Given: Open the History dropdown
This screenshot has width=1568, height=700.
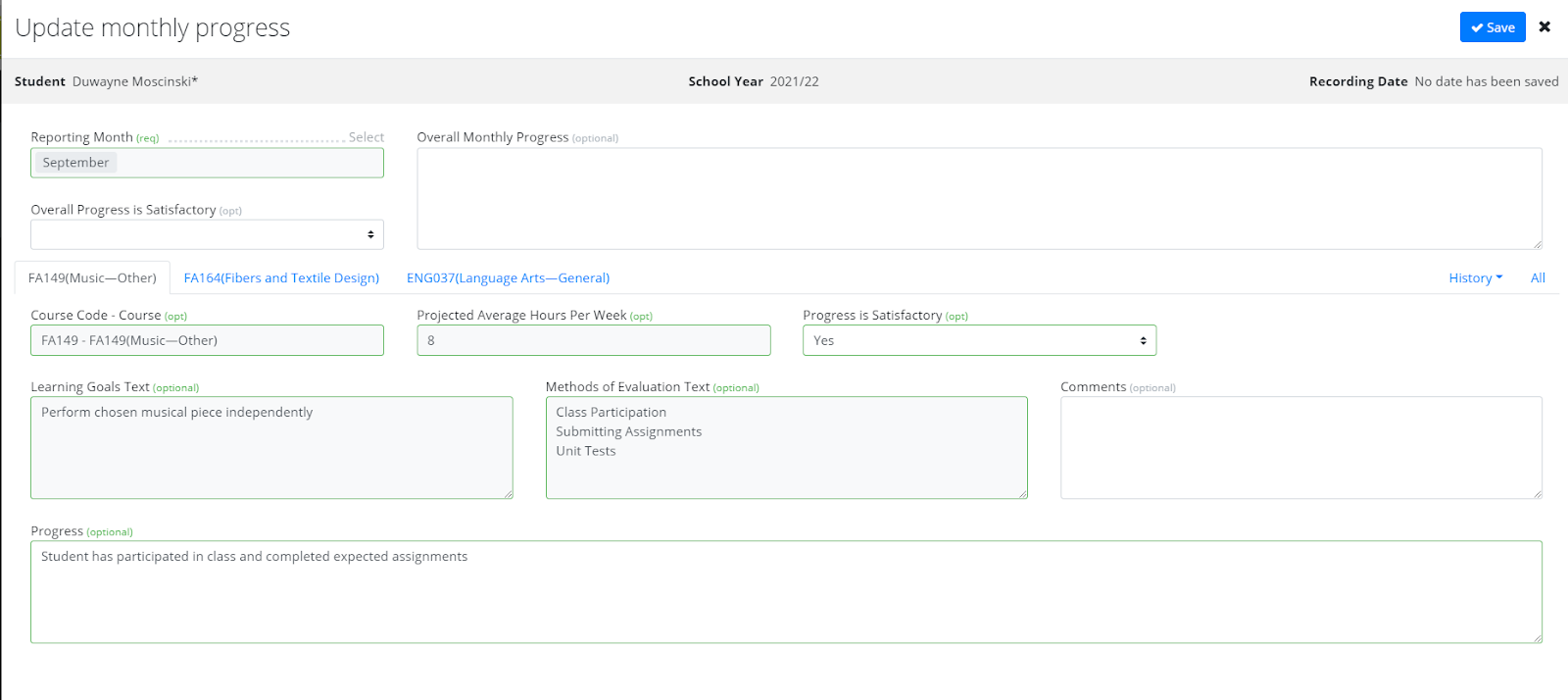Looking at the screenshot, I should pyautogui.click(x=1475, y=278).
